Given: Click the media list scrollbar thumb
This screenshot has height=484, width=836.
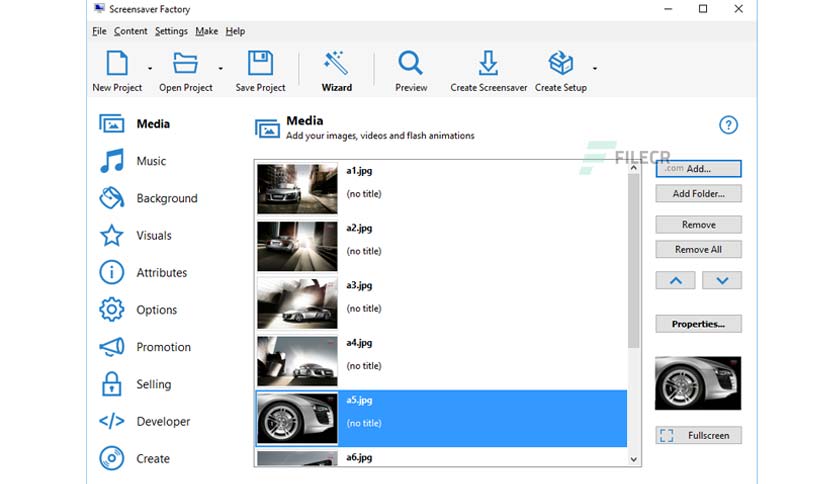Looking at the screenshot, I should [633, 261].
